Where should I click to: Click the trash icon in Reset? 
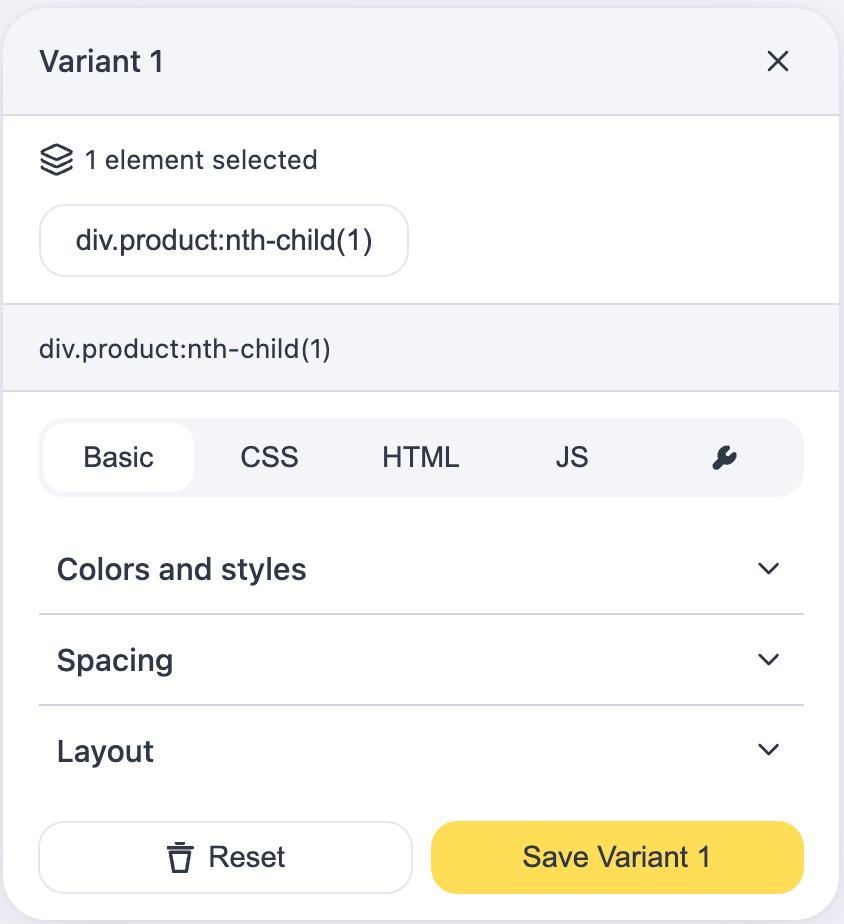[x=180, y=857]
